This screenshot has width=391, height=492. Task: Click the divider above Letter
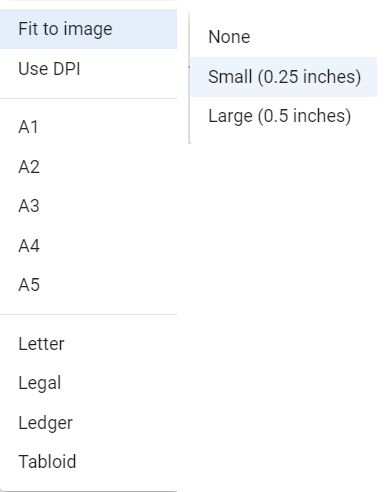point(88,314)
